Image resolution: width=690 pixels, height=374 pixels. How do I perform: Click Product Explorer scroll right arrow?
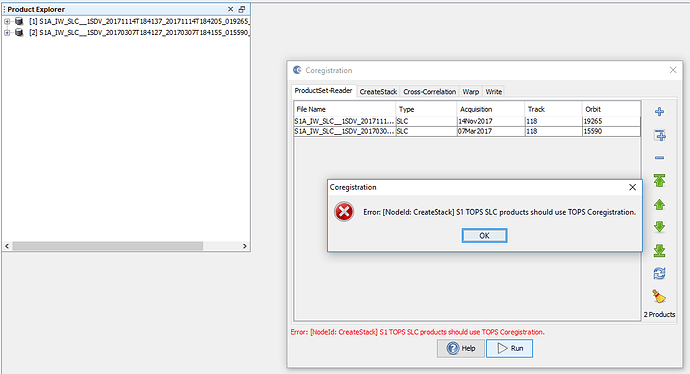point(245,246)
